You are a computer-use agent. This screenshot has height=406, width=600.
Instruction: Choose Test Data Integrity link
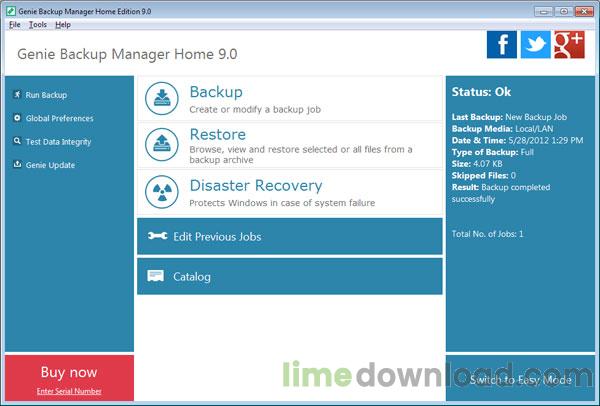[x=58, y=142]
